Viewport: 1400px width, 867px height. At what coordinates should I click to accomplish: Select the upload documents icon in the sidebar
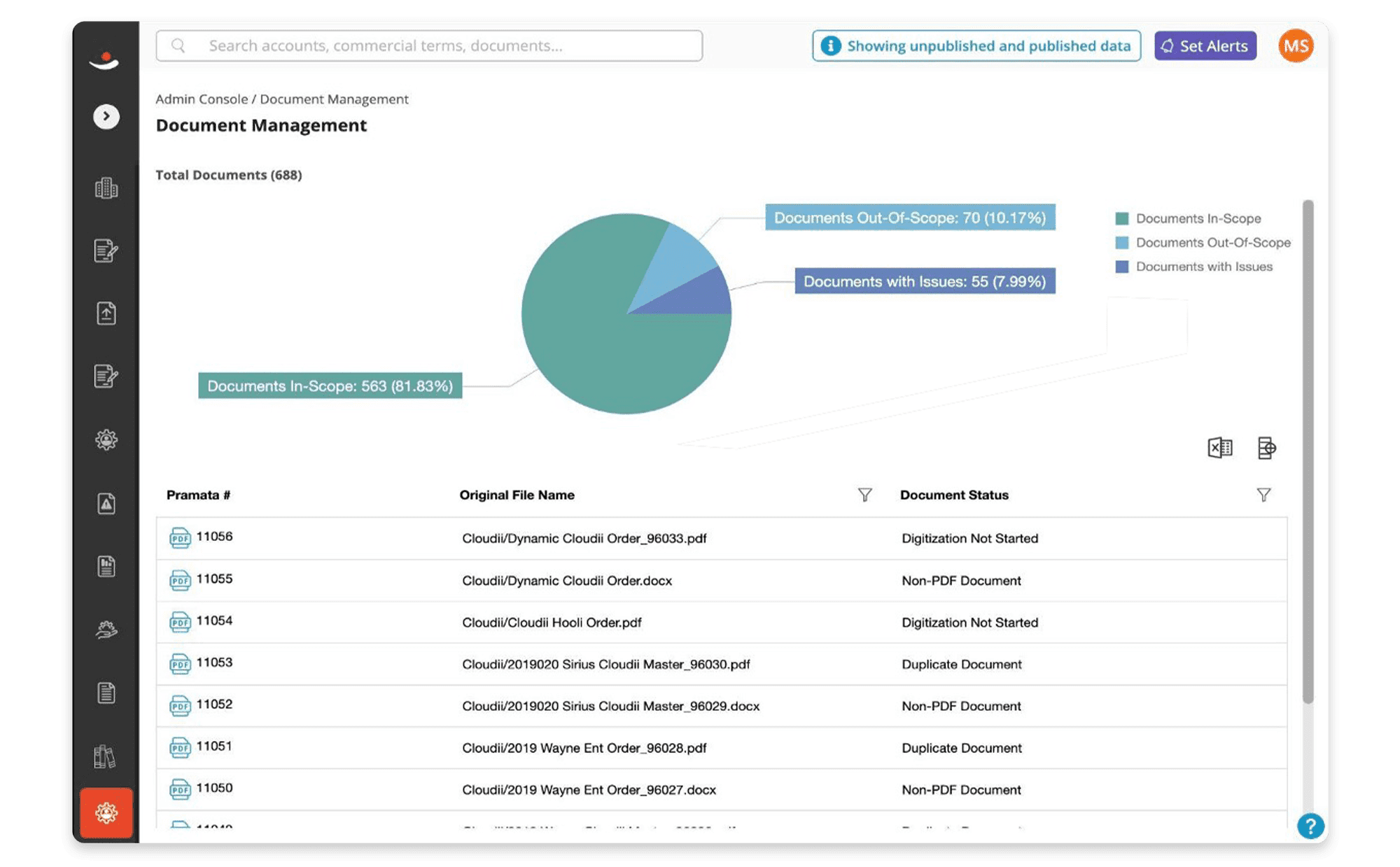point(106,313)
